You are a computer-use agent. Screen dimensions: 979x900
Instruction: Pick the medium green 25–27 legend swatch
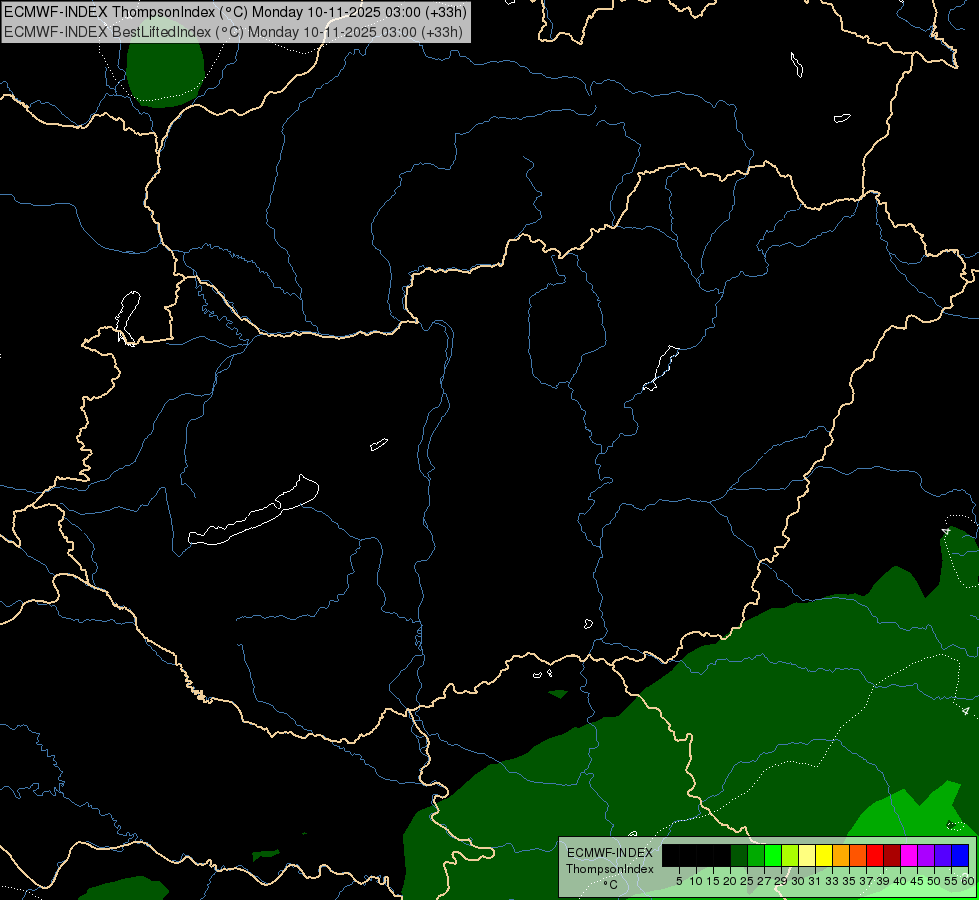point(755,855)
